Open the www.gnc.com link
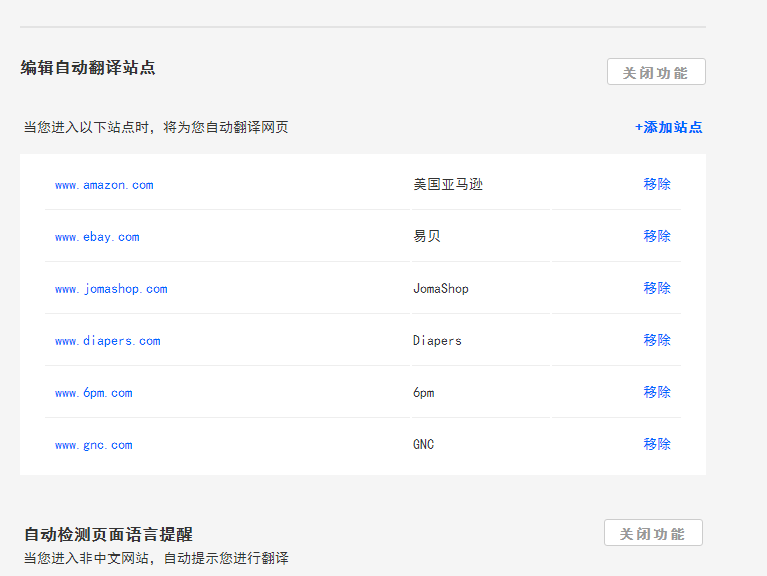 tap(93, 445)
